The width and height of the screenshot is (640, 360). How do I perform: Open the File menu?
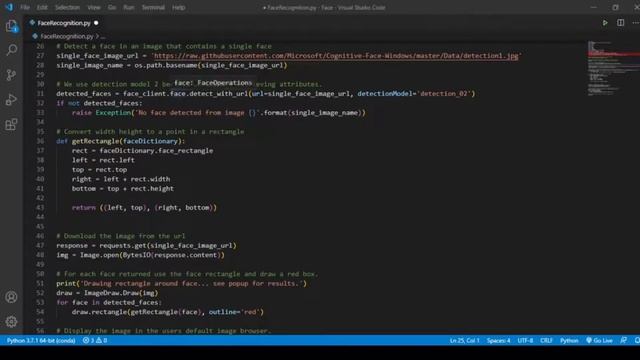click(x=25, y=7)
